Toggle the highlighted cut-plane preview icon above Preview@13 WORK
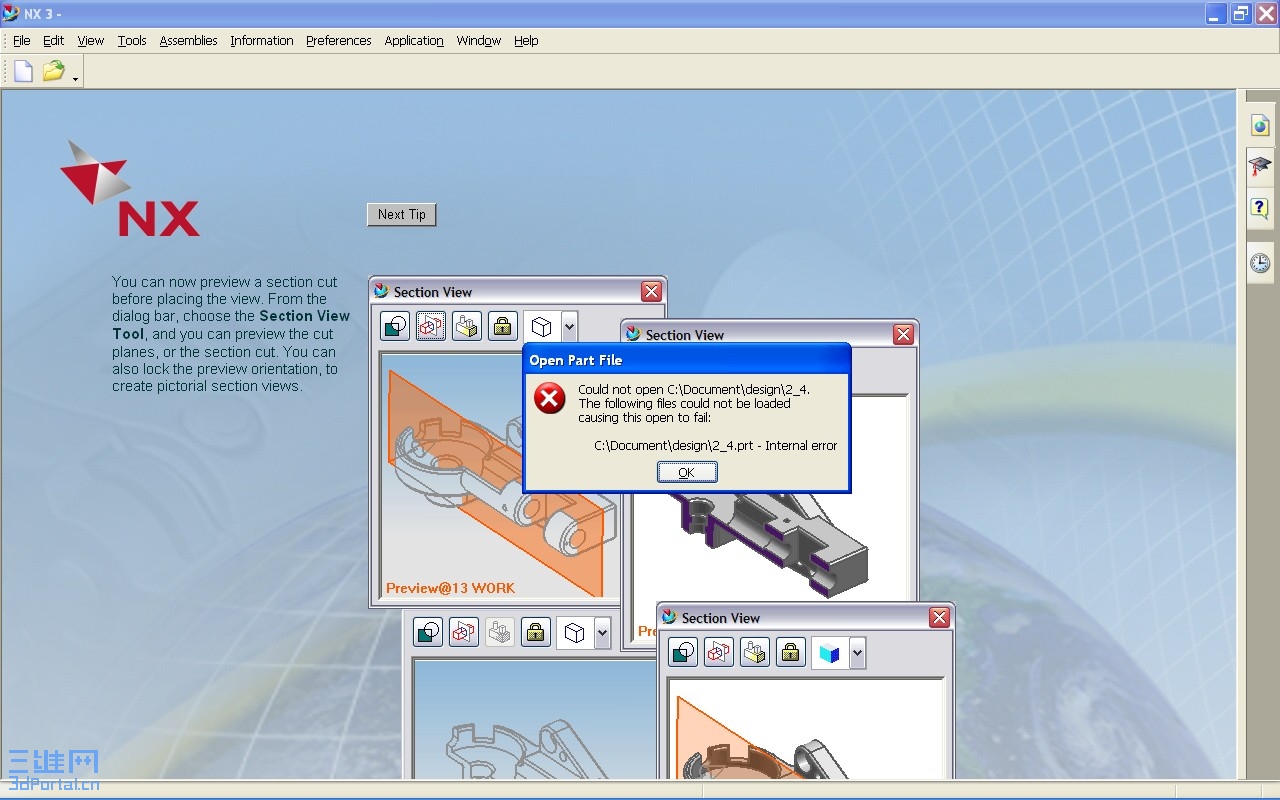 click(431, 326)
